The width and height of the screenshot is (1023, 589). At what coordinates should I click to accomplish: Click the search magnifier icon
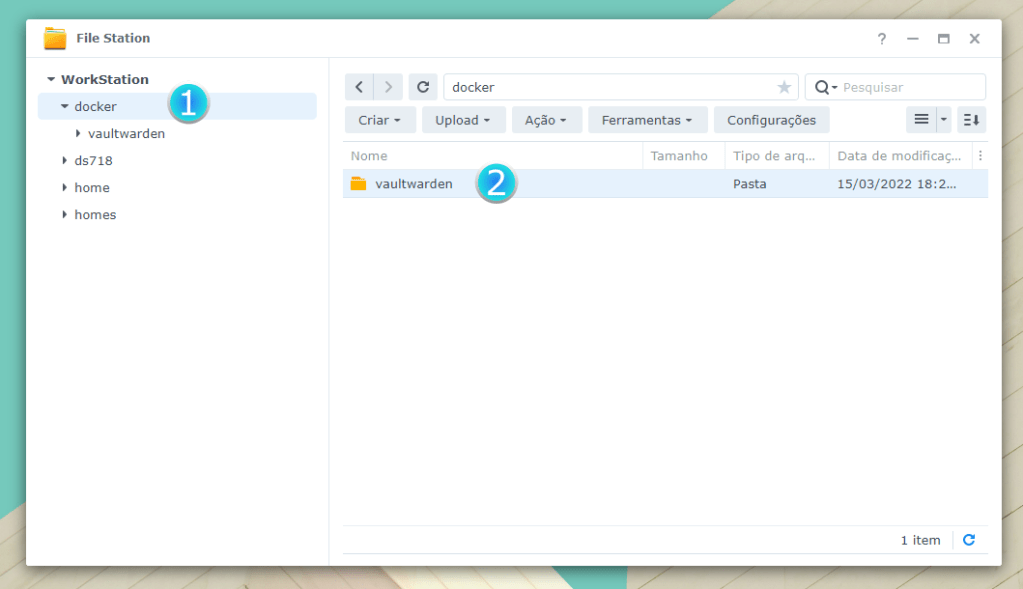[822, 87]
